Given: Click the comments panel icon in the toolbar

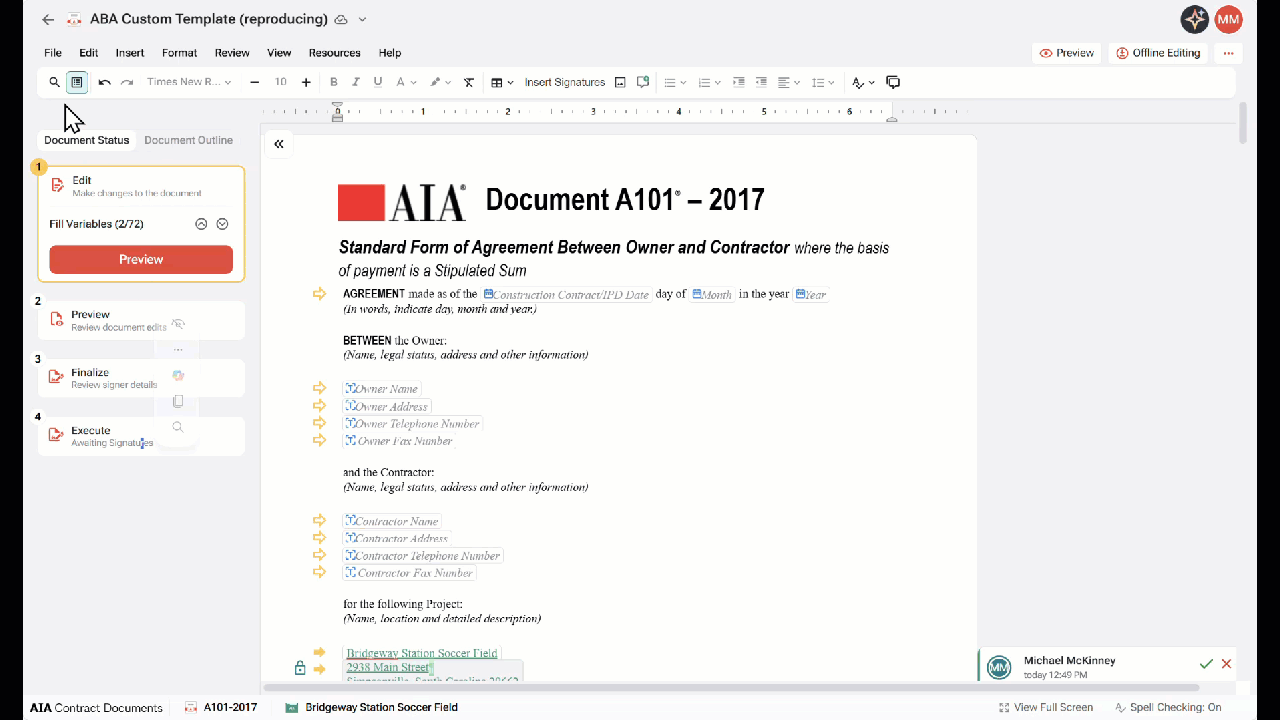Looking at the screenshot, I should coord(894,82).
